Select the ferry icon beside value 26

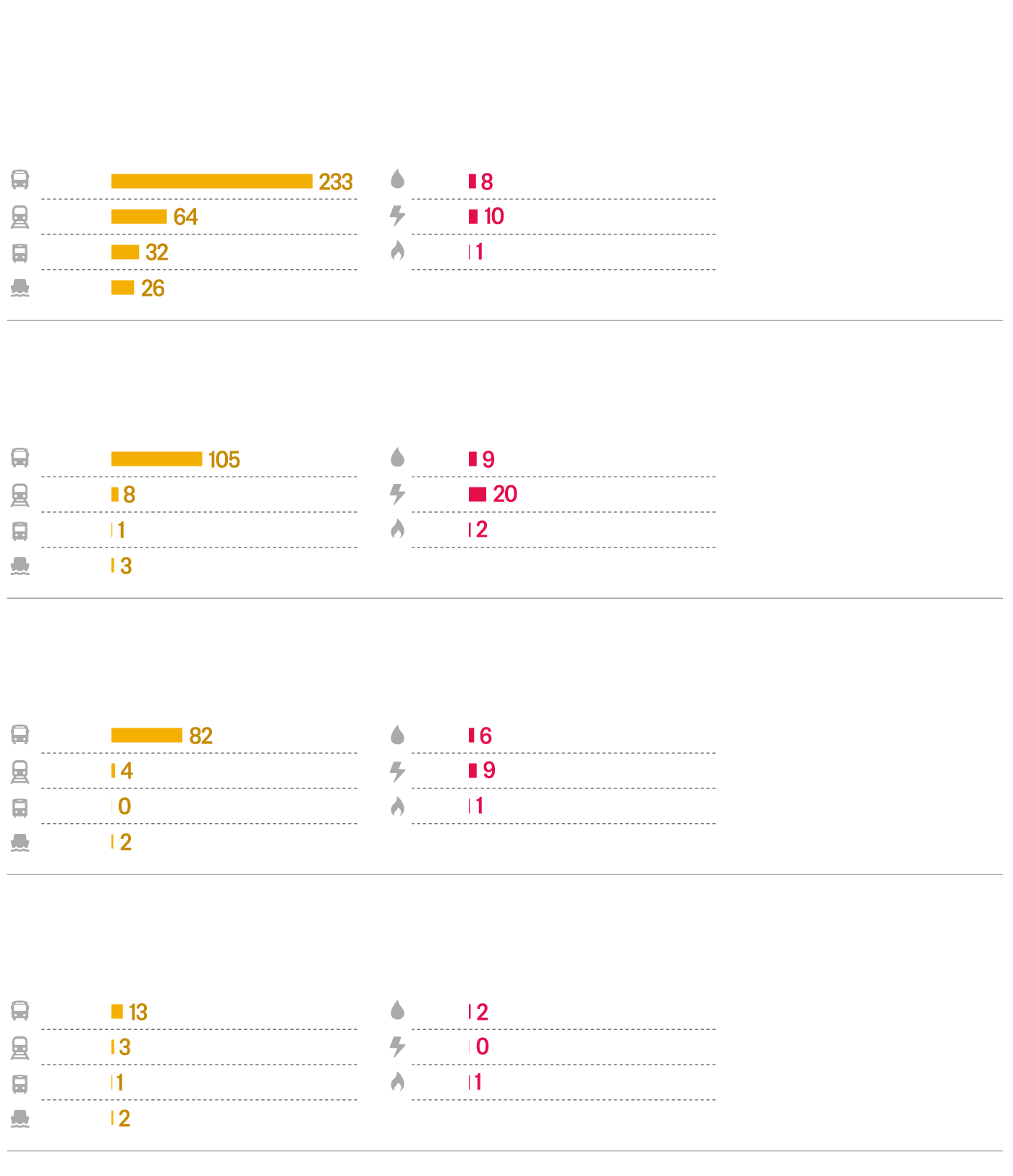(20, 289)
